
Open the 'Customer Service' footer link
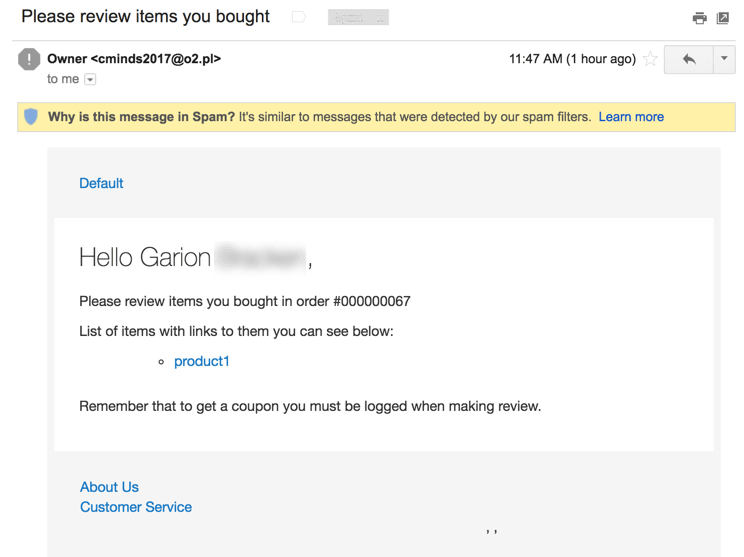pos(136,507)
